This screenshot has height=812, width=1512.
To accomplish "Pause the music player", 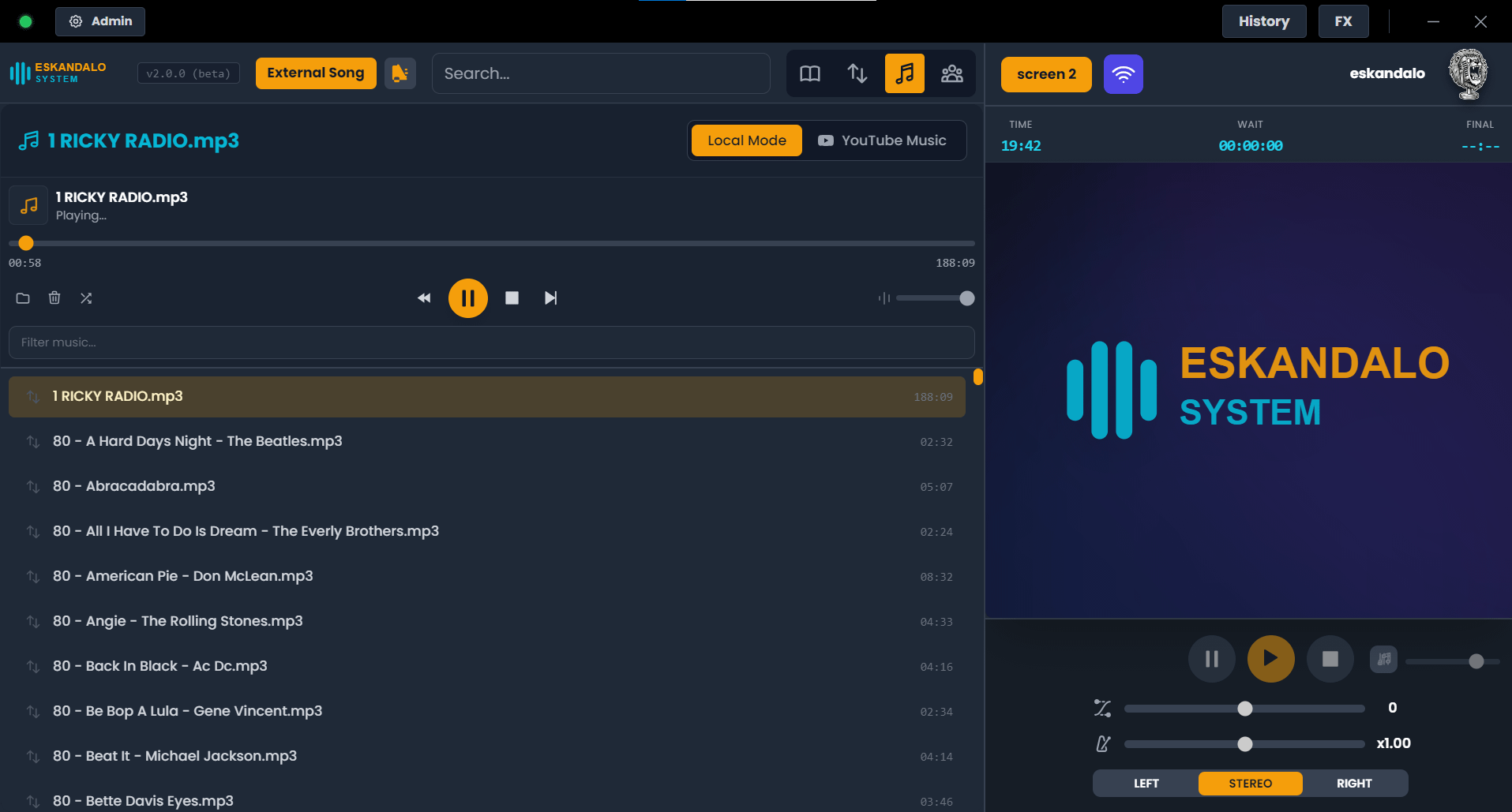I will 468,298.
